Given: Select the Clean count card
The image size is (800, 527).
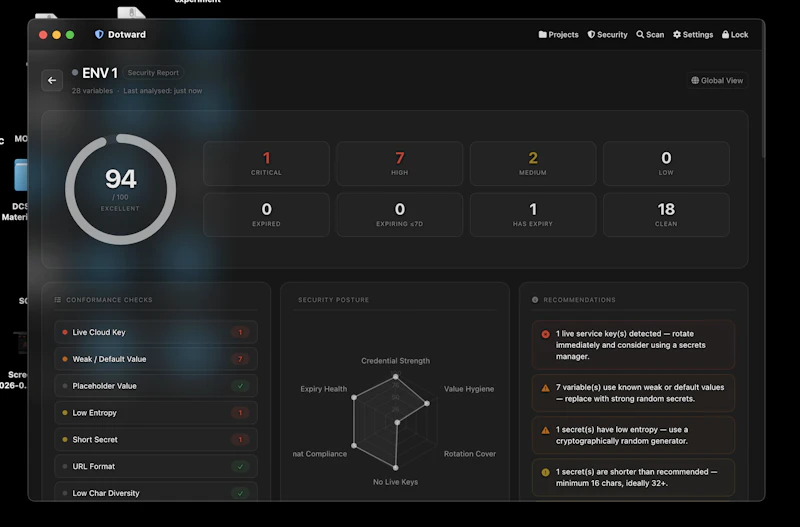Looking at the screenshot, I should point(666,215).
